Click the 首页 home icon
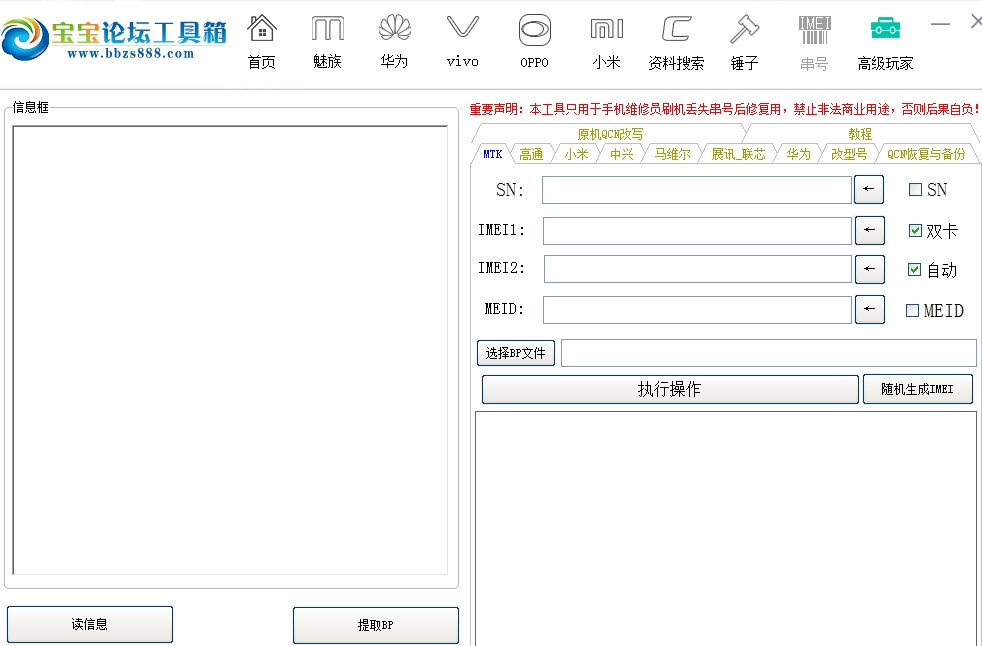 coord(261,40)
